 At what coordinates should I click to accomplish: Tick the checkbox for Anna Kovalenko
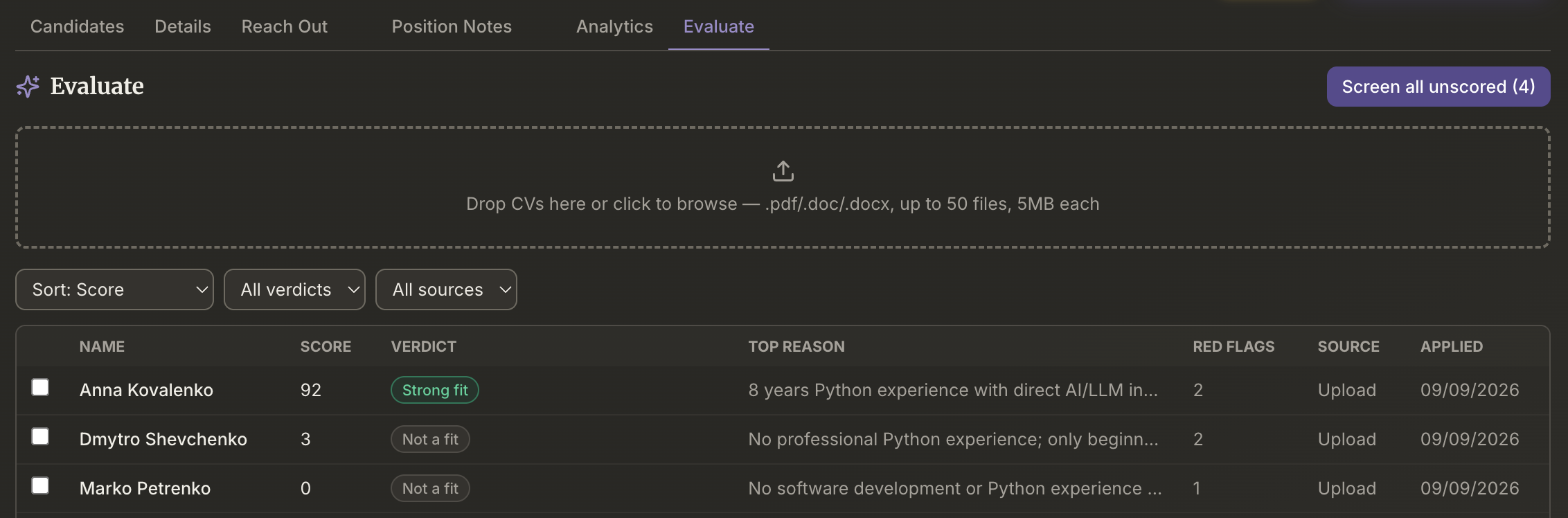[x=40, y=387]
